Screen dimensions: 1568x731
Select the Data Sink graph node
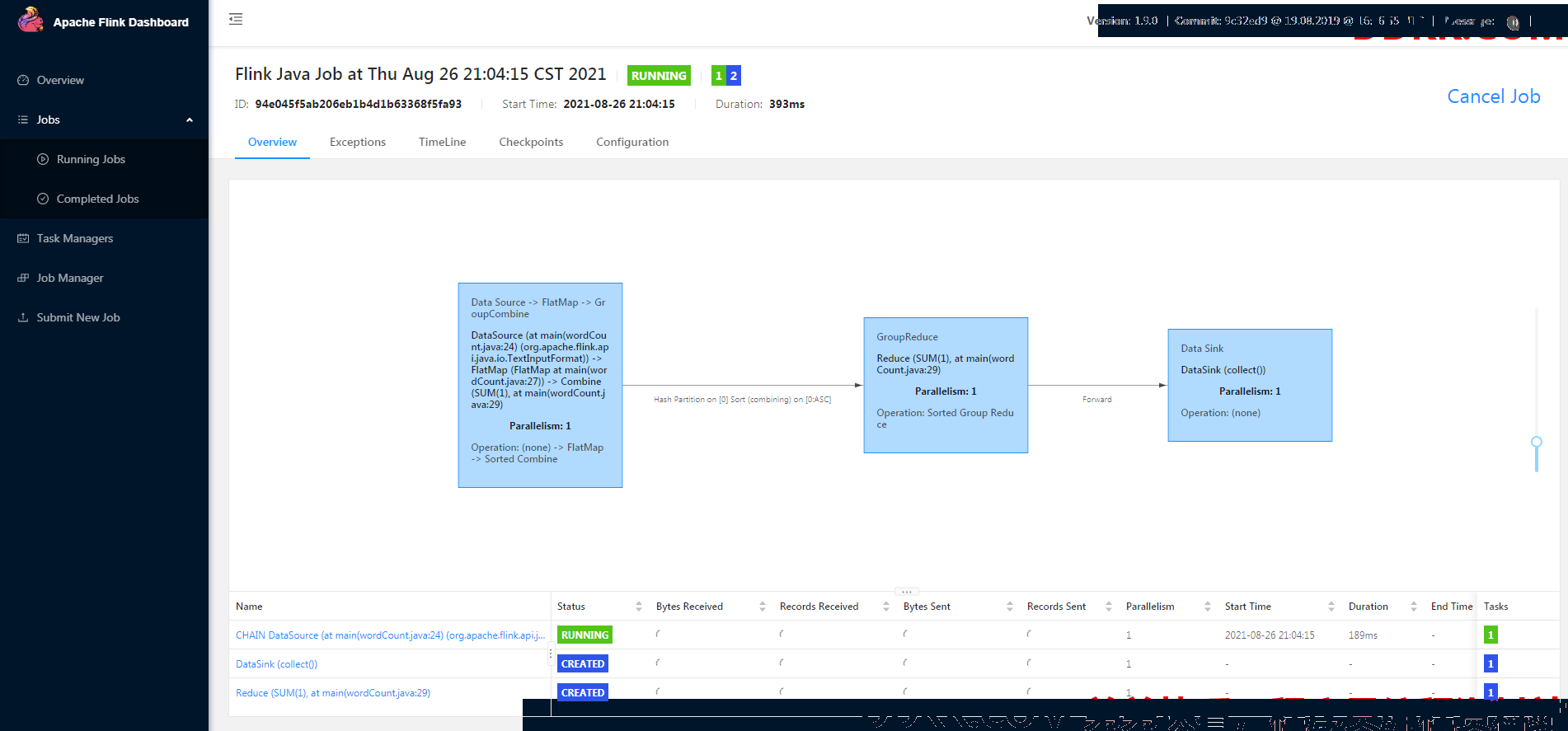pyautogui.click(x=1250, y=385)
